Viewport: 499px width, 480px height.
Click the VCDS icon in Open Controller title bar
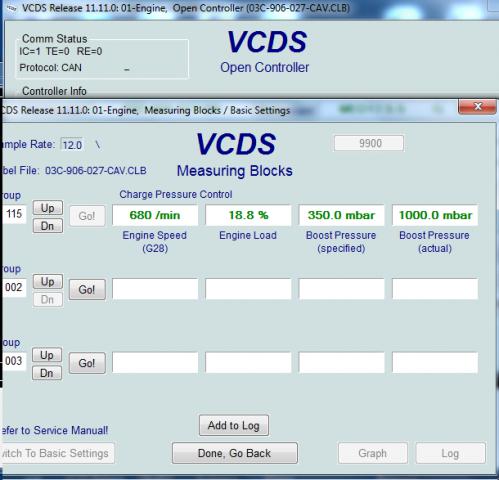[12, 9]
